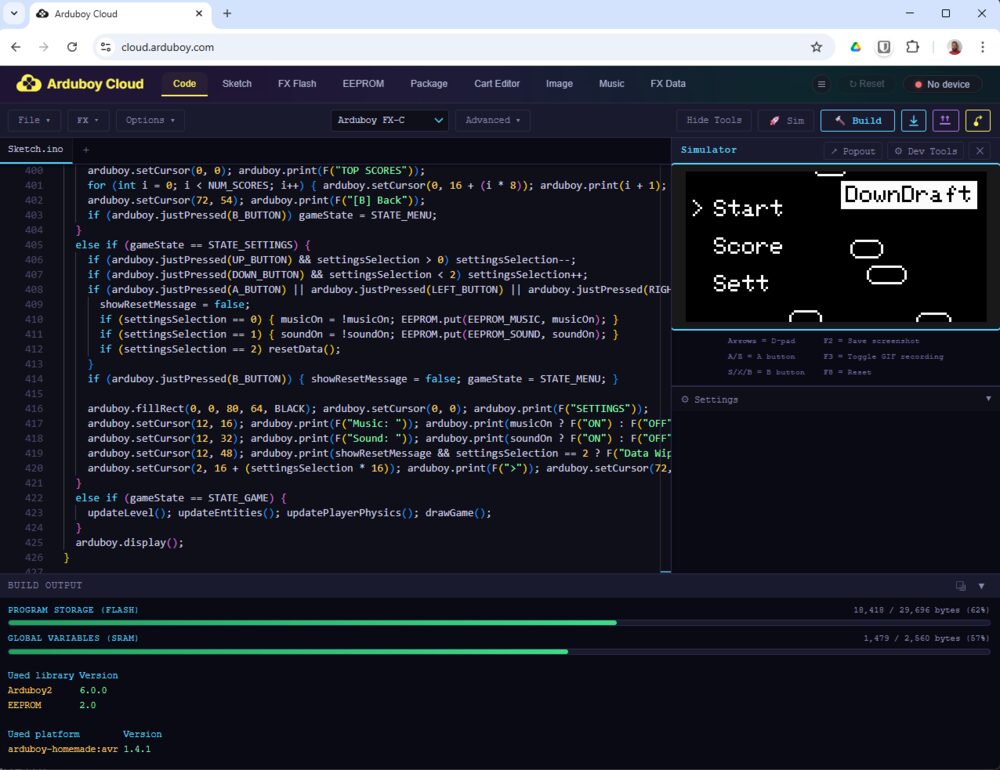View site information icon in address bar
1000x770 pixels.
coord(106,47)
